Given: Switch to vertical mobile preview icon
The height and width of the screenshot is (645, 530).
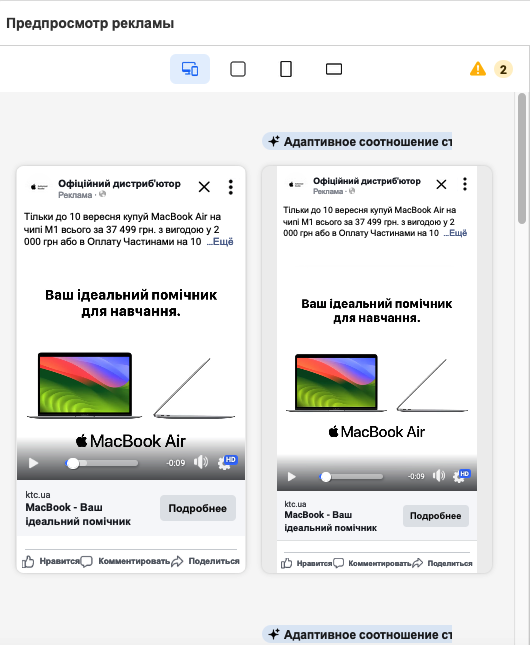Looking at the screenshot, I should pyautogui.click(x=286, y=69).
